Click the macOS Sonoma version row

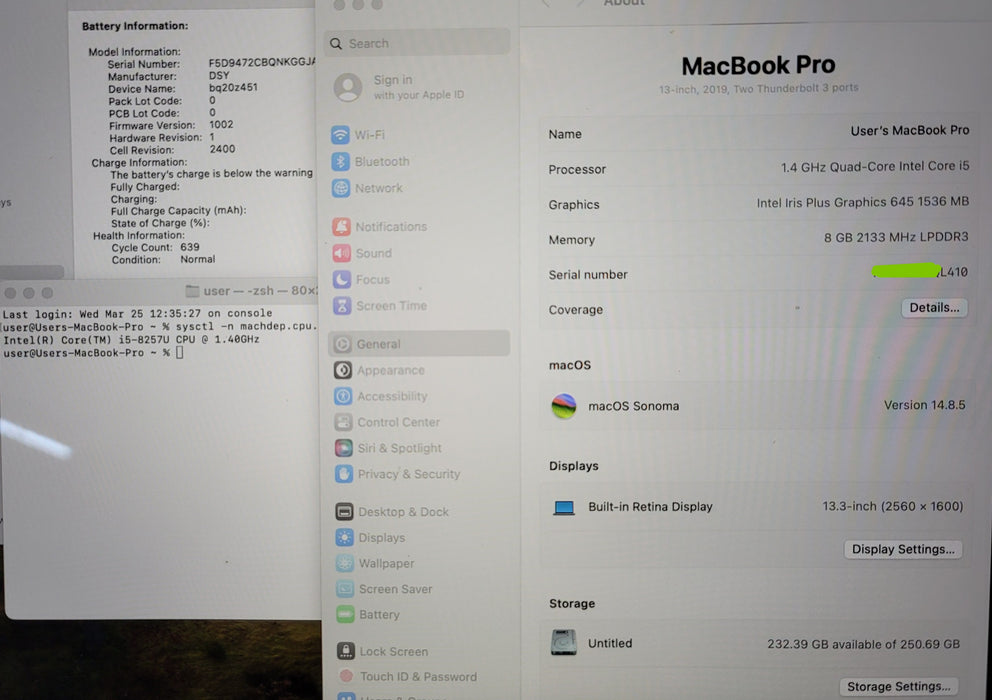point(757,406)
